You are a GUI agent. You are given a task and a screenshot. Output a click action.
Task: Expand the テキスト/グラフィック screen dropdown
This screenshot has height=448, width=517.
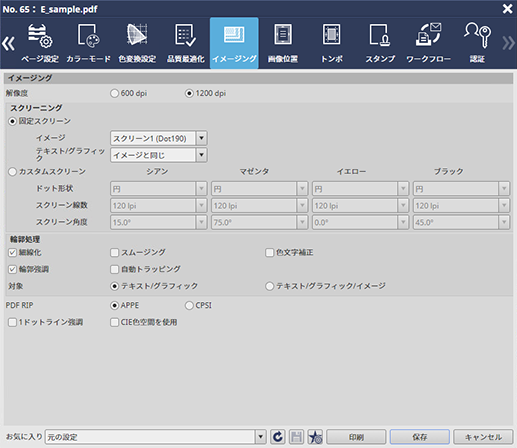(x=201, y=155)
